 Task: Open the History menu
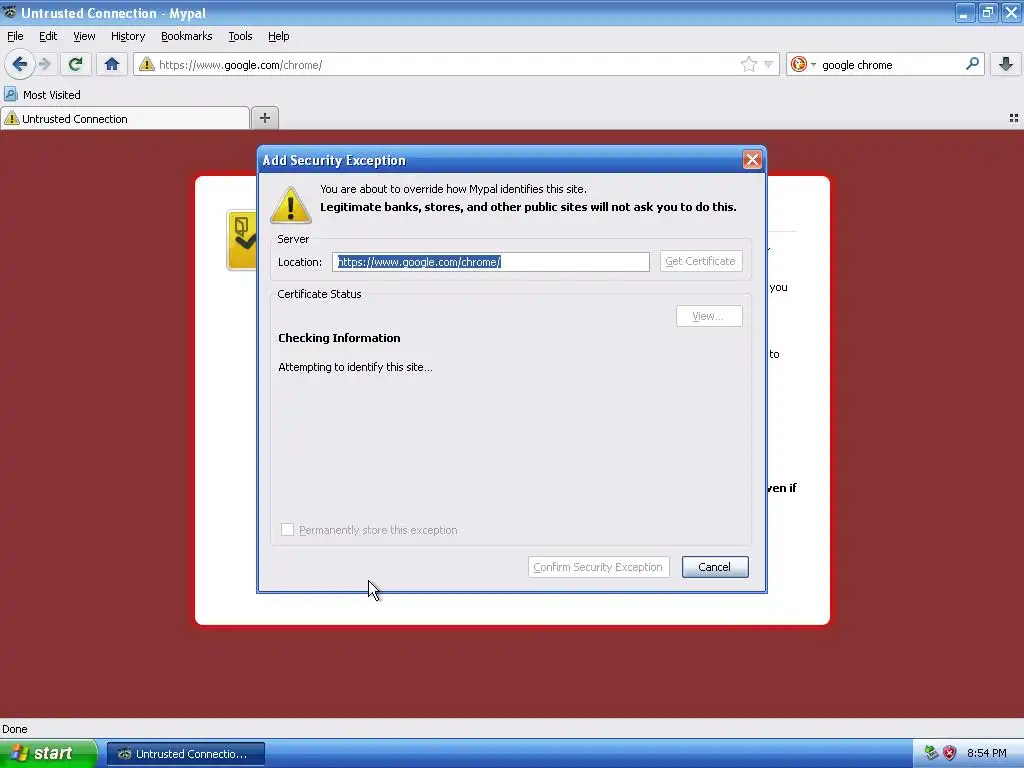[127, 36]
